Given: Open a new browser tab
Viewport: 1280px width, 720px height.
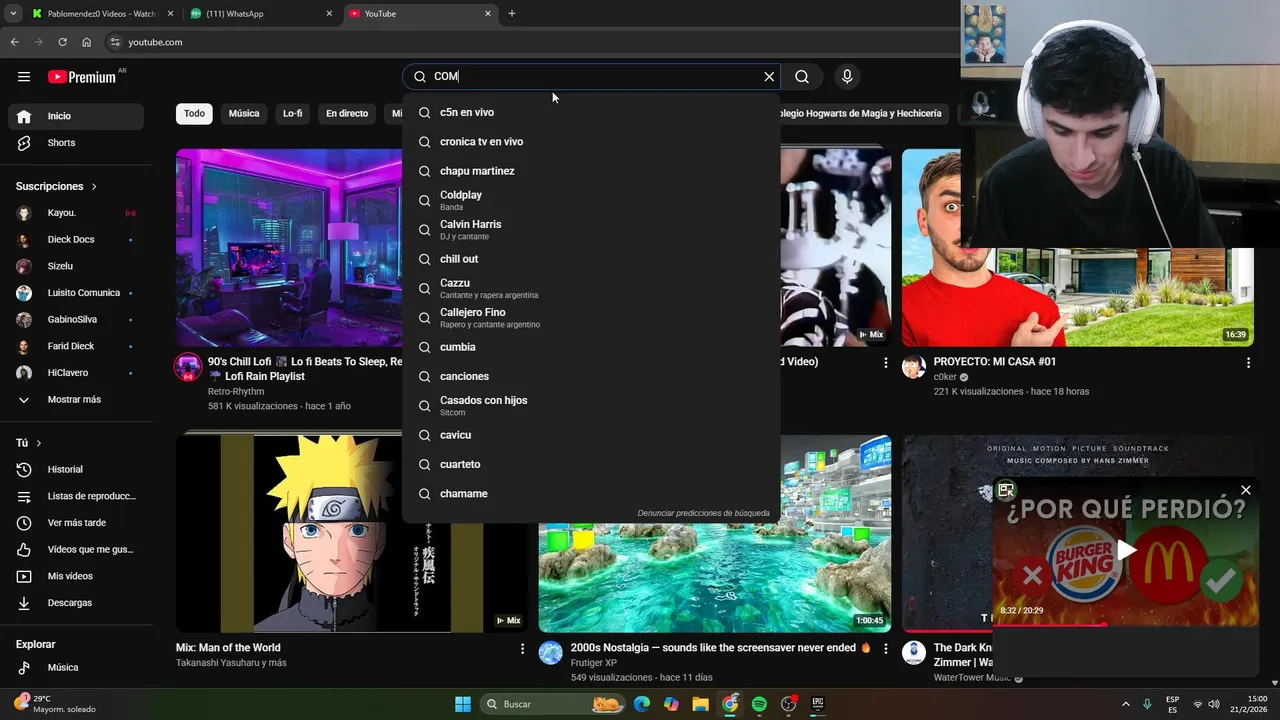Looking at the screenshot, I should (x=512, y=14).
